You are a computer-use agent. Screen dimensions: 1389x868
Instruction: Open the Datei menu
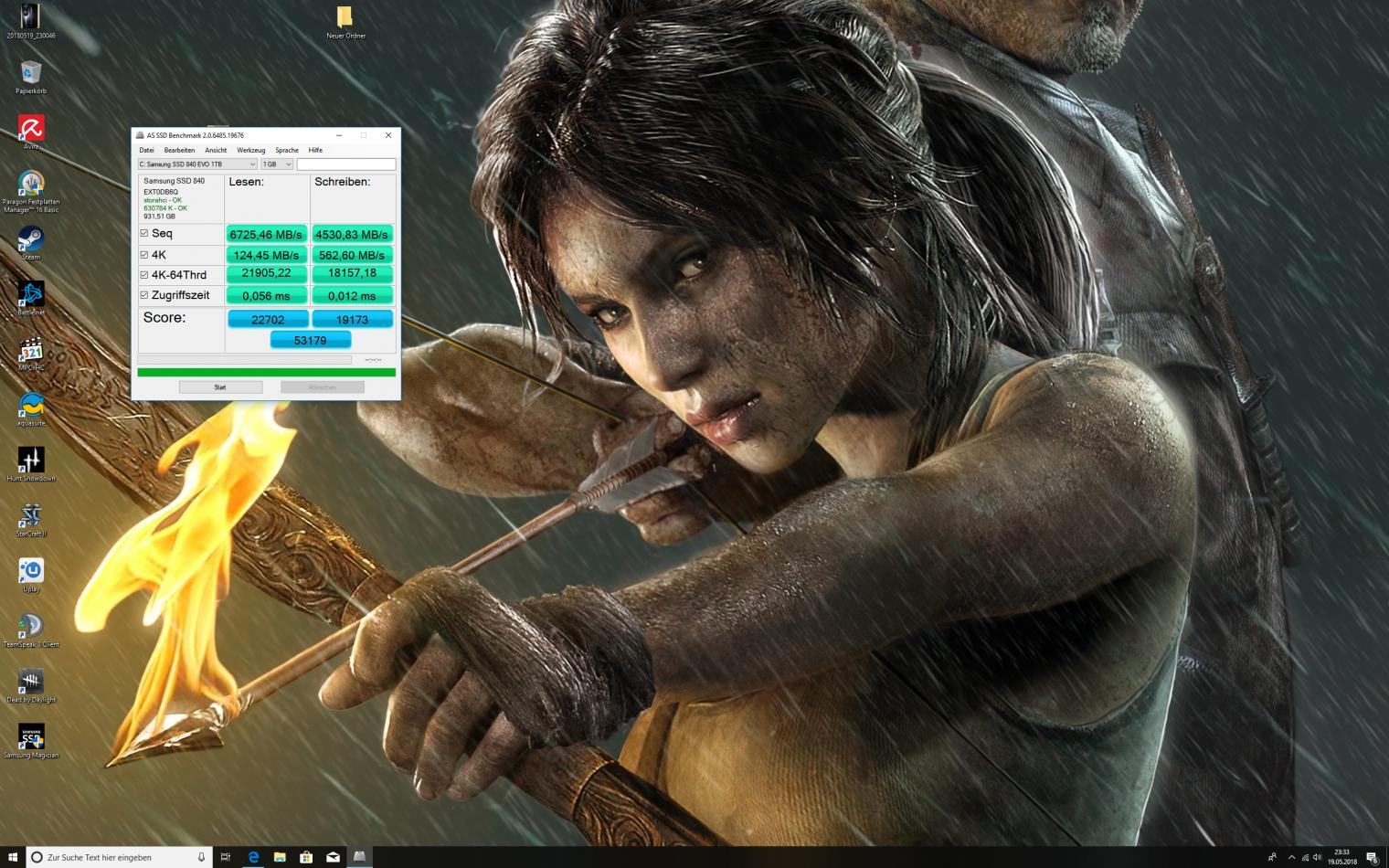point(146,150)
